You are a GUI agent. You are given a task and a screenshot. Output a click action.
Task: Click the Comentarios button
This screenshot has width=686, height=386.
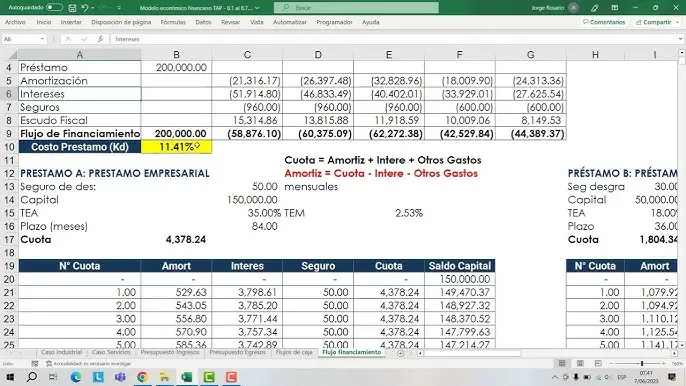click(x=604, y=22)
